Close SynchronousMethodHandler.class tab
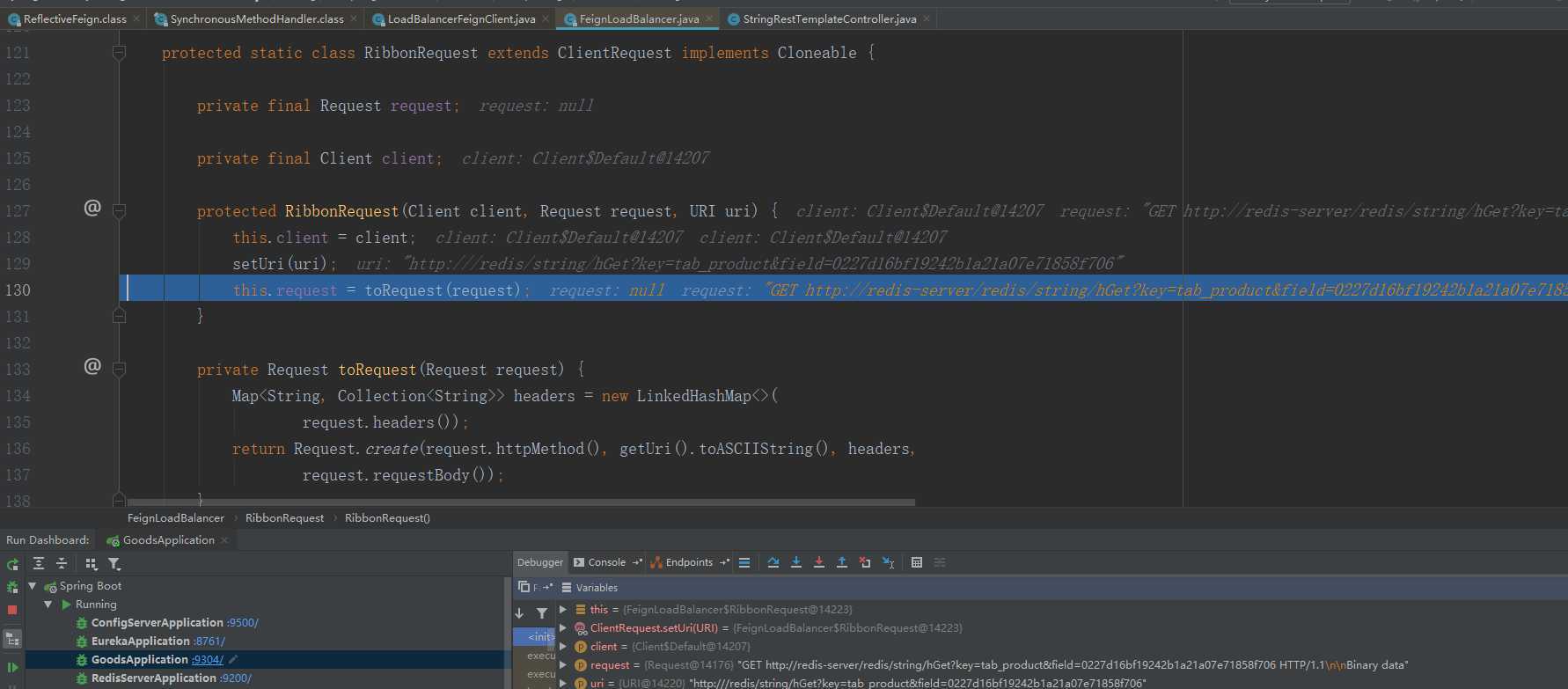 tap(354, 18)
